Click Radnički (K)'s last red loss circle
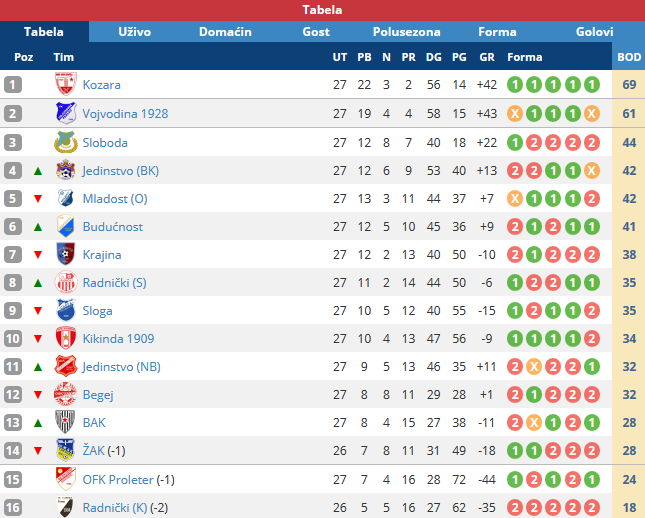The width and height of the screenshot is (645, 518). pos(592,508)
